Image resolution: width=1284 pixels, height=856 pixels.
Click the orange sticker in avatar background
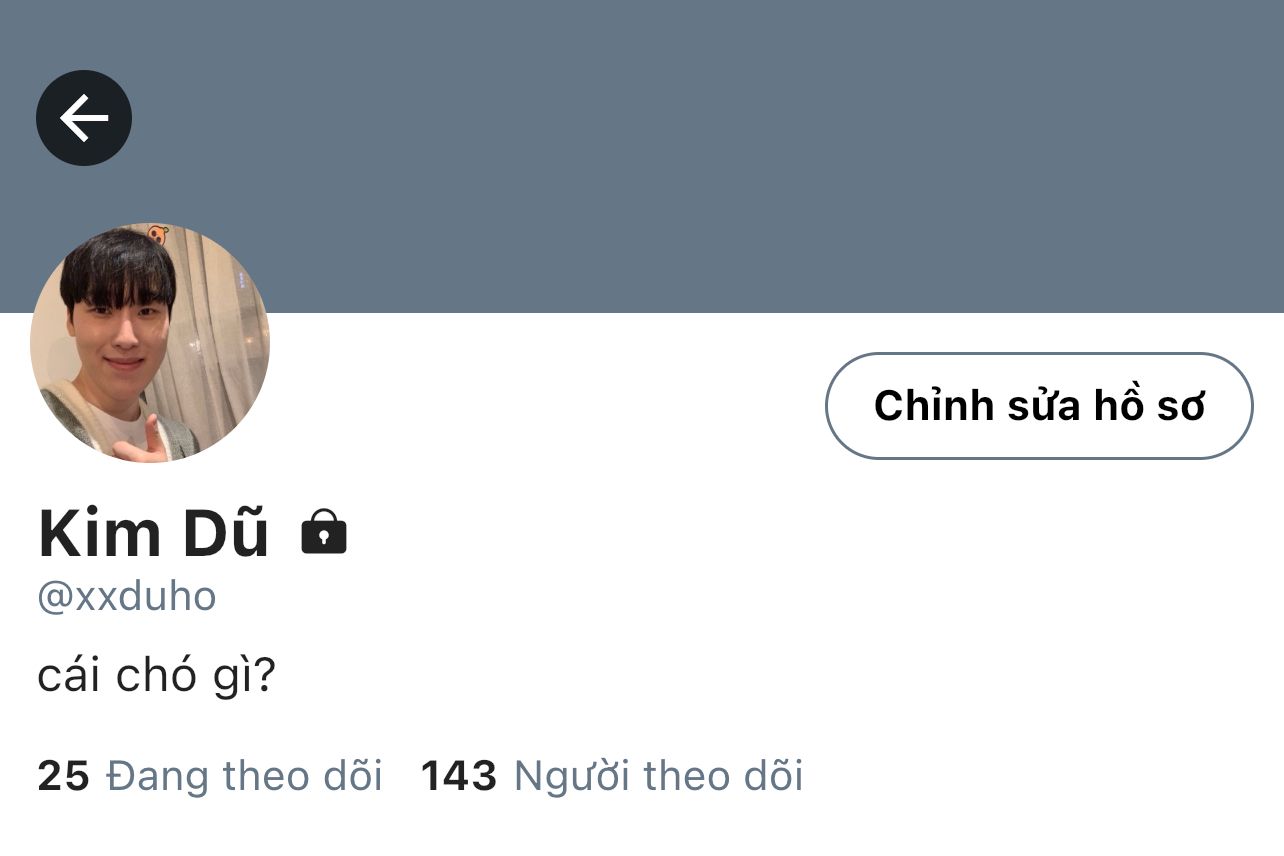(158, 236)
